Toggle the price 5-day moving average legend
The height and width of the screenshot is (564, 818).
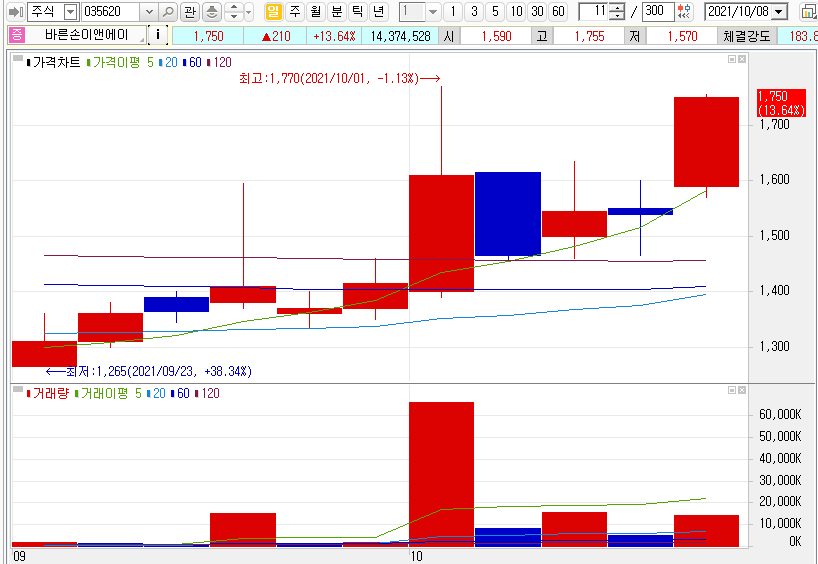click(x=150, y=63)
